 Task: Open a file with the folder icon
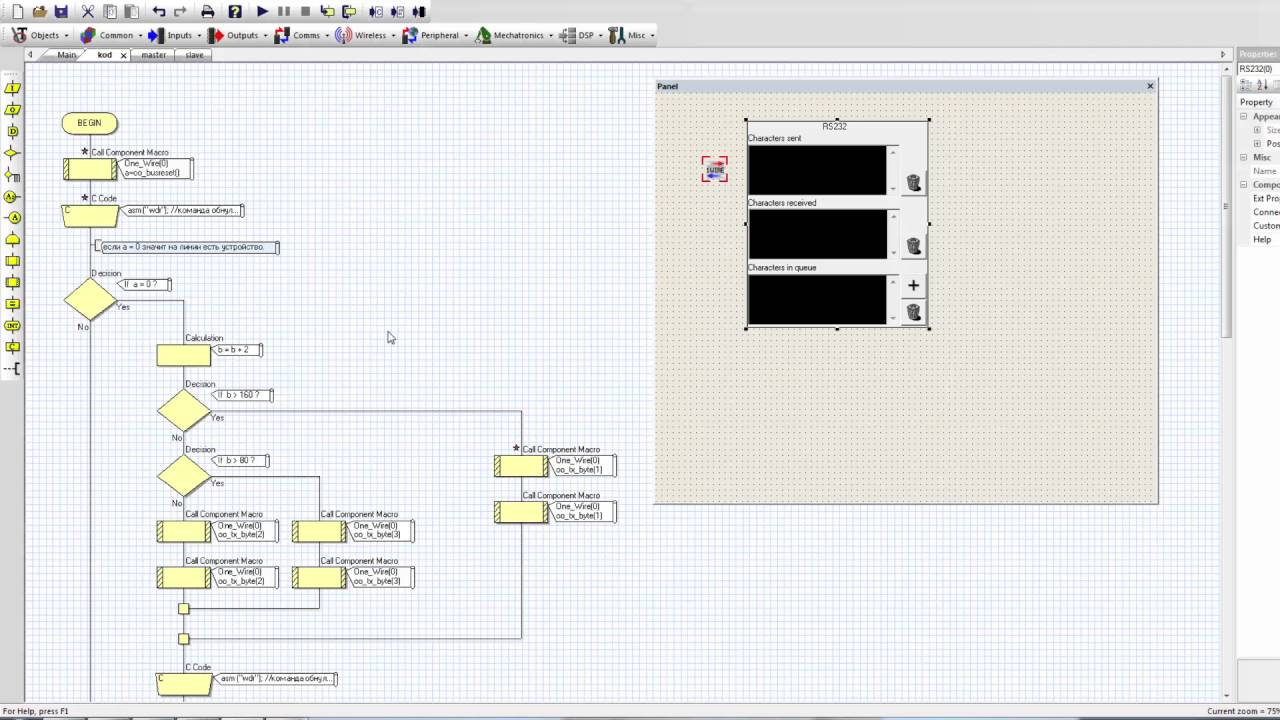39,12
